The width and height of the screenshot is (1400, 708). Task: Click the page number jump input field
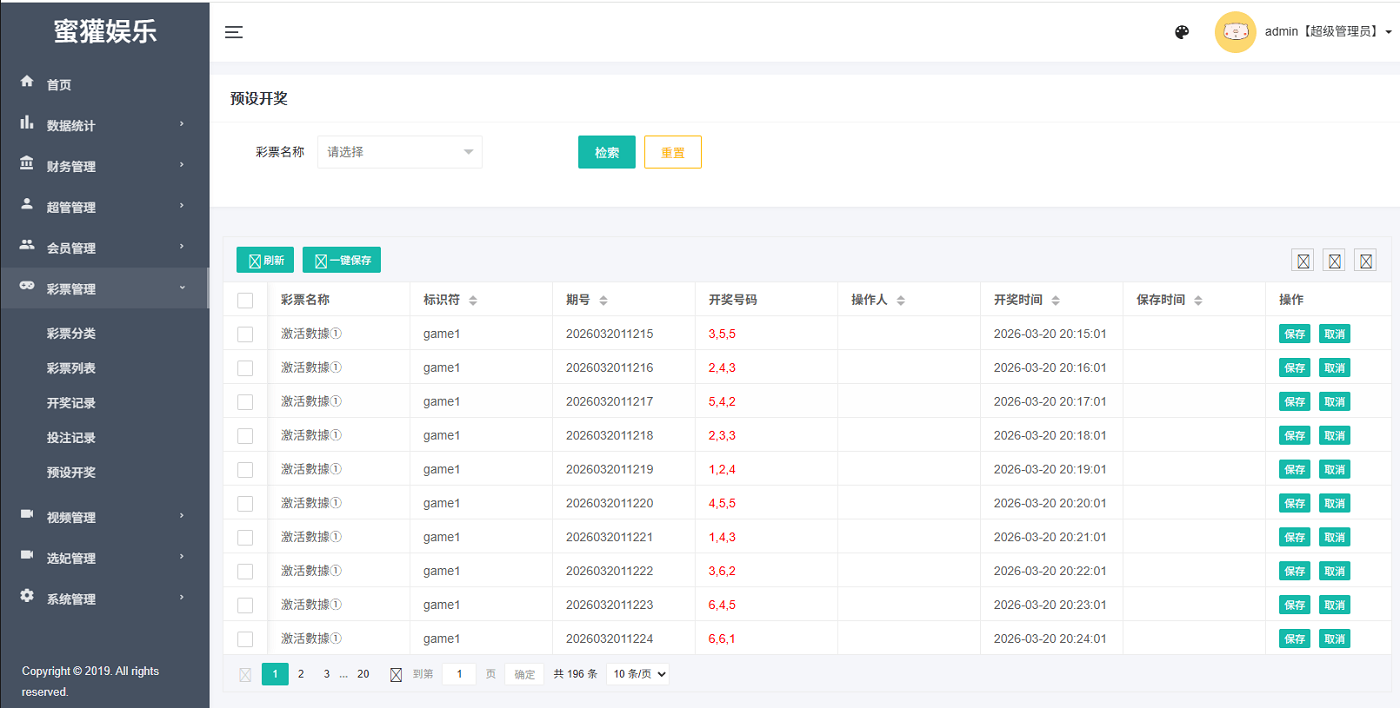coord(459,674)
